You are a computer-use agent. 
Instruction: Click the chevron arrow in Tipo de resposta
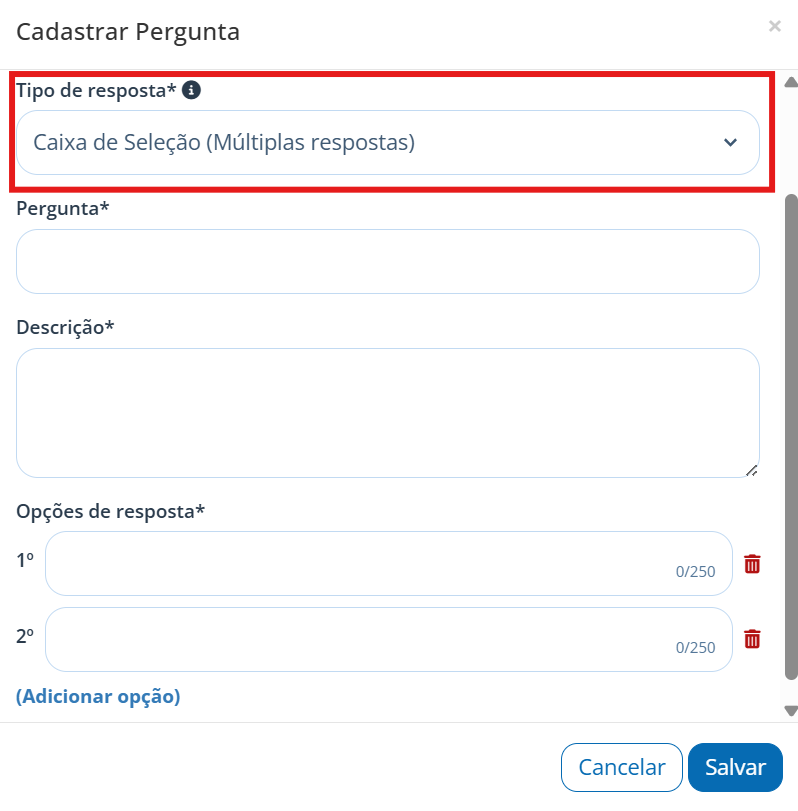pos(730,142)
